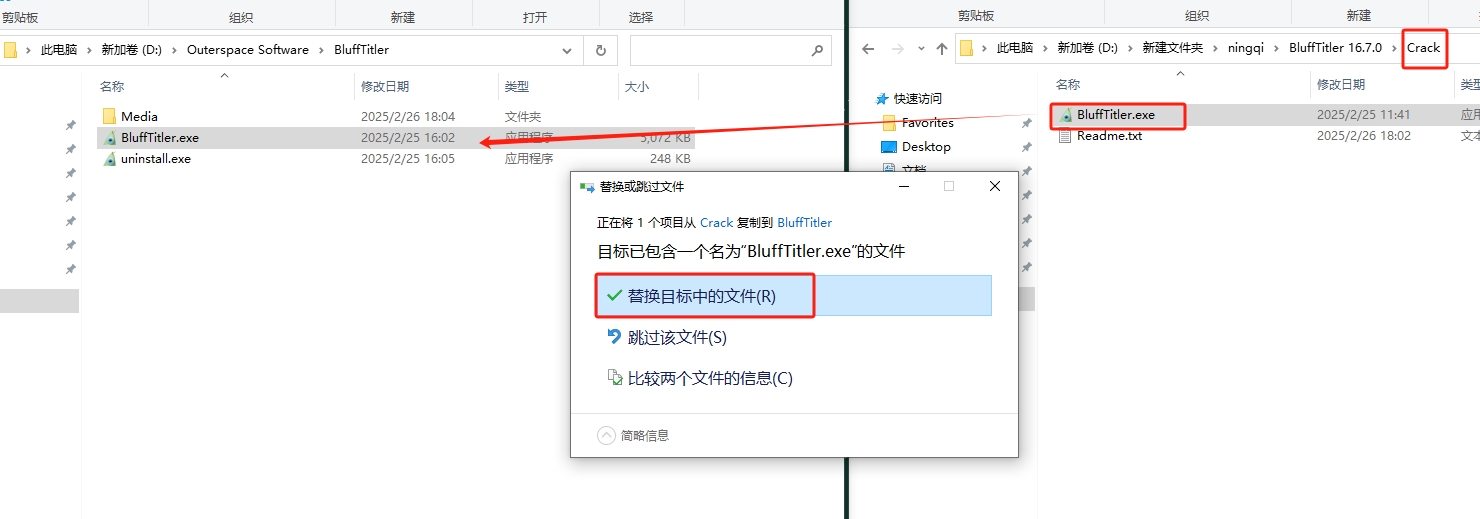
Task: Click the refresh icon beside left address bar
Action: 600,50
